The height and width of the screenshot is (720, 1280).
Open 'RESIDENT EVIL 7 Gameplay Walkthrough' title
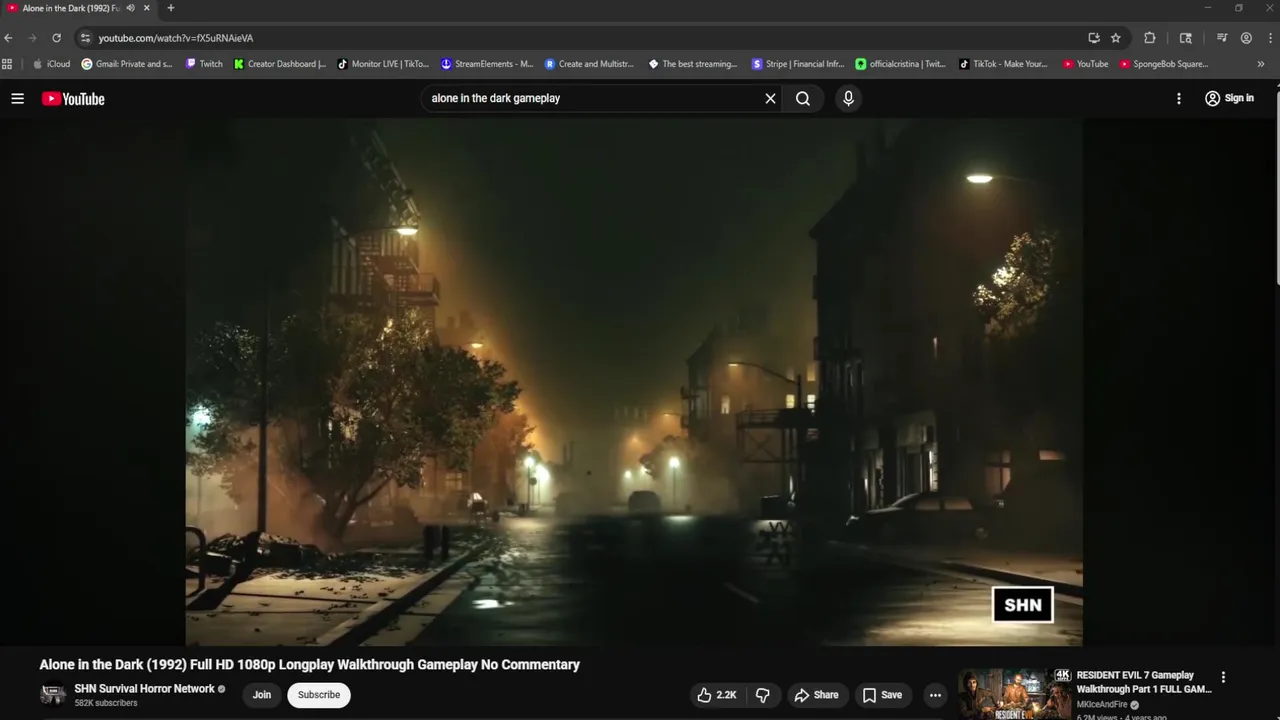coord(1144,682)
